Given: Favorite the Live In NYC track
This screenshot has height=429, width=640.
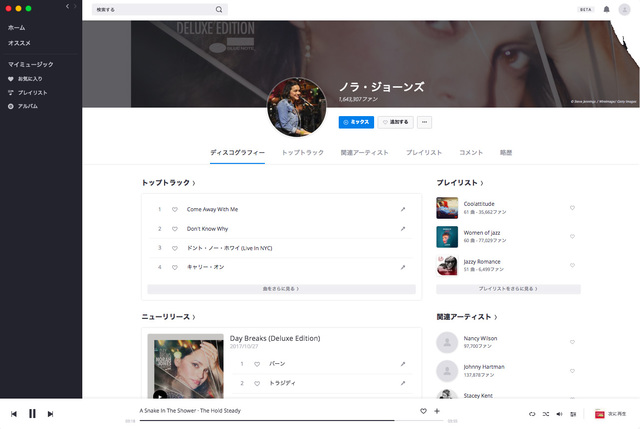Looking at the screenshot, I should 175,248.
